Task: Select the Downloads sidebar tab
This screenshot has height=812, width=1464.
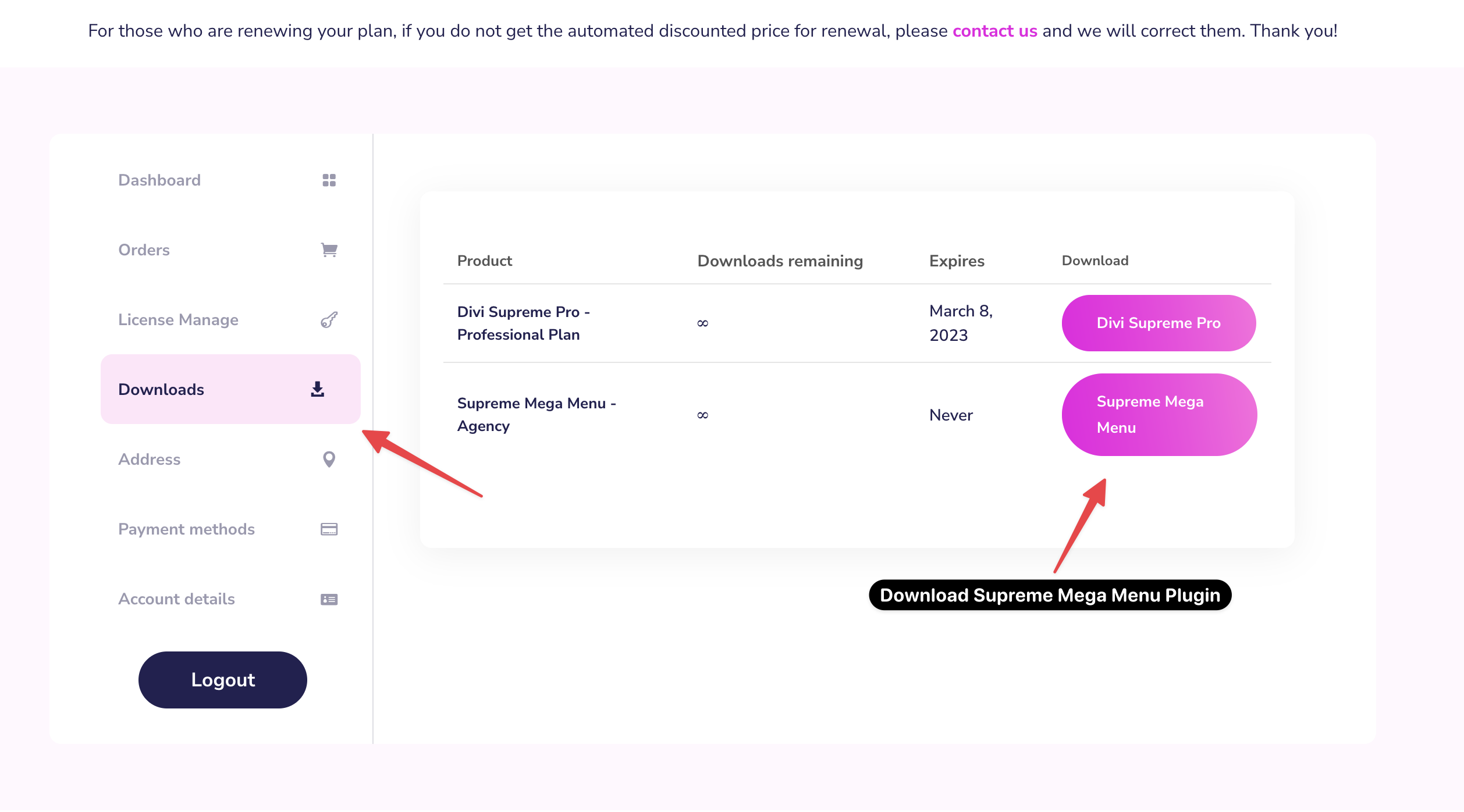Action: (161, 390)
